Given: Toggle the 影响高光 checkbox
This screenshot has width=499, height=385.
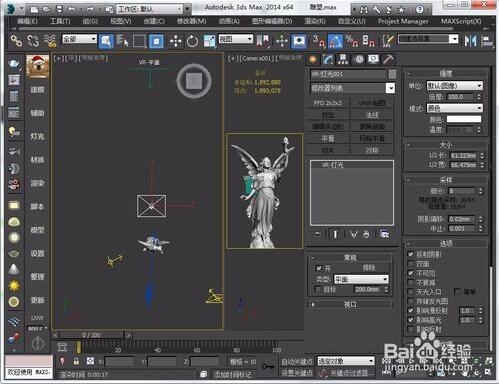Looking at the screenshot, I should click(411, 320).
